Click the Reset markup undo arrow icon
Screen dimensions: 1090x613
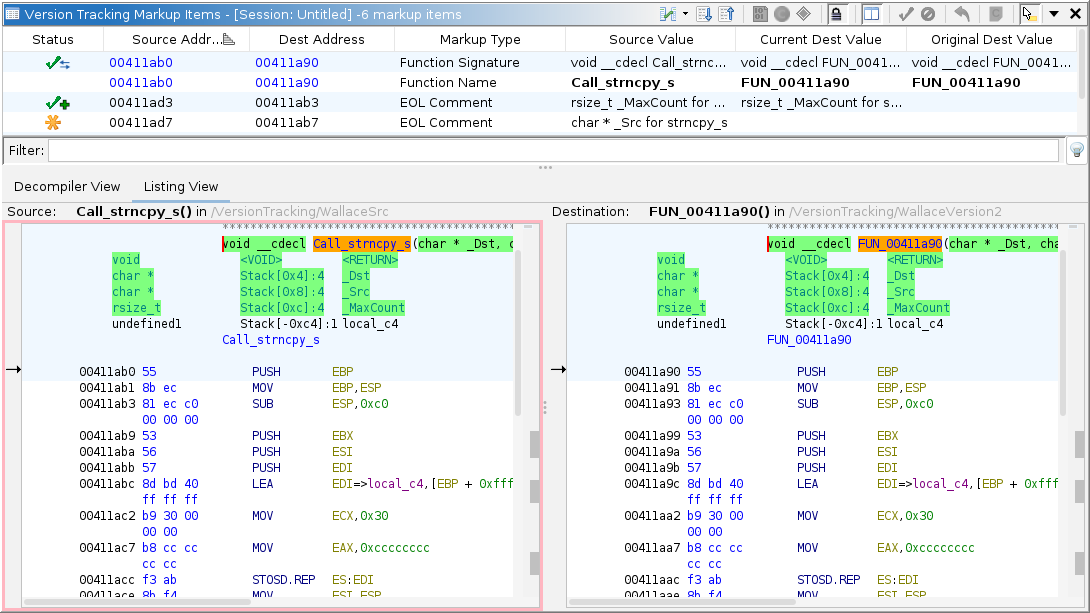(962, 14)
